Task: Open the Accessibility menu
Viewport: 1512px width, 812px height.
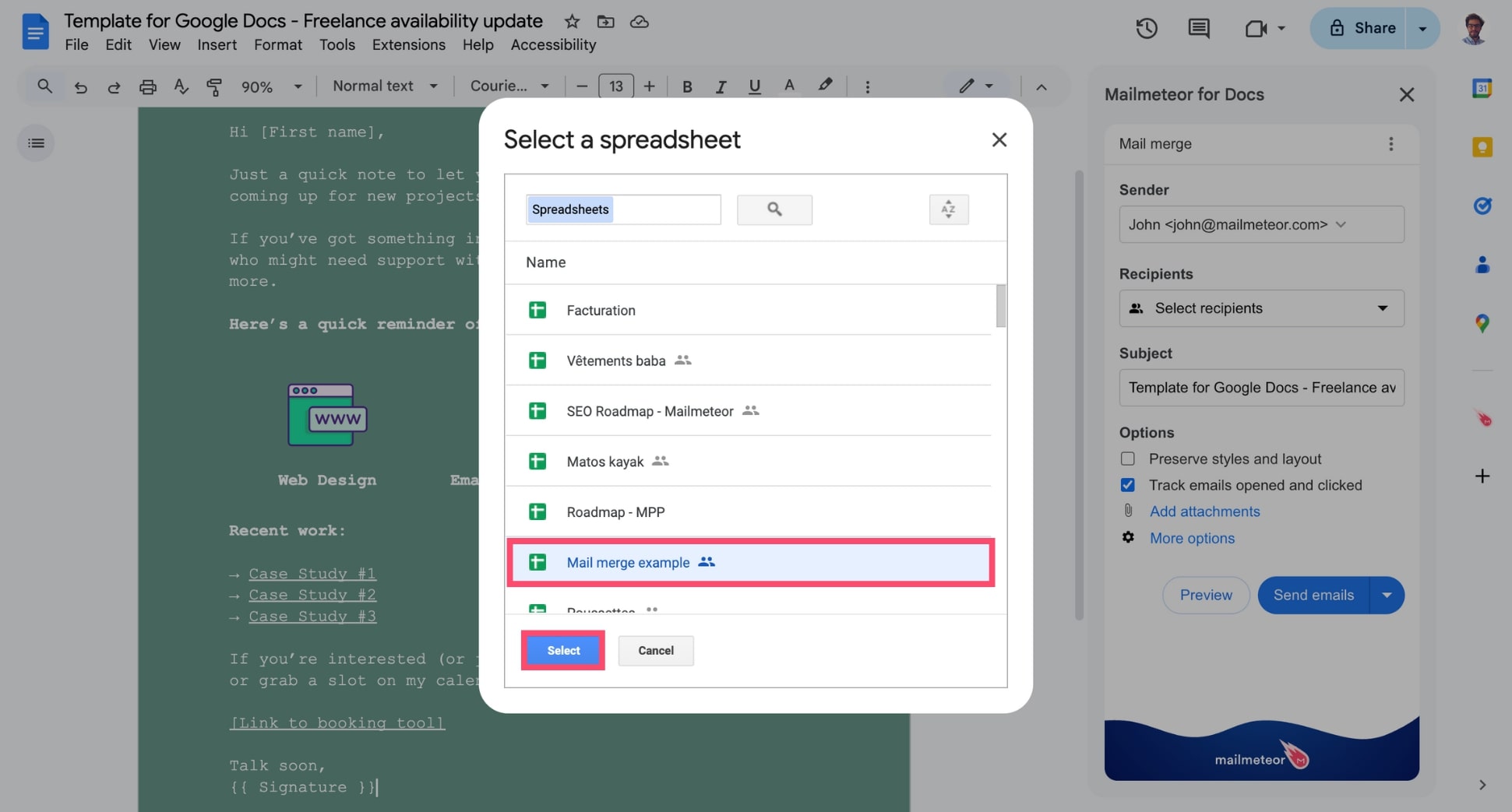Action: point(553,45)
